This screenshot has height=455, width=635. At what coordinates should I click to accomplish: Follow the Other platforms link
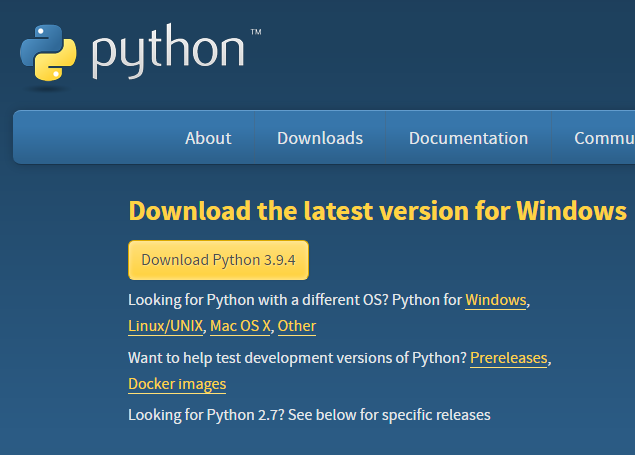297,326
